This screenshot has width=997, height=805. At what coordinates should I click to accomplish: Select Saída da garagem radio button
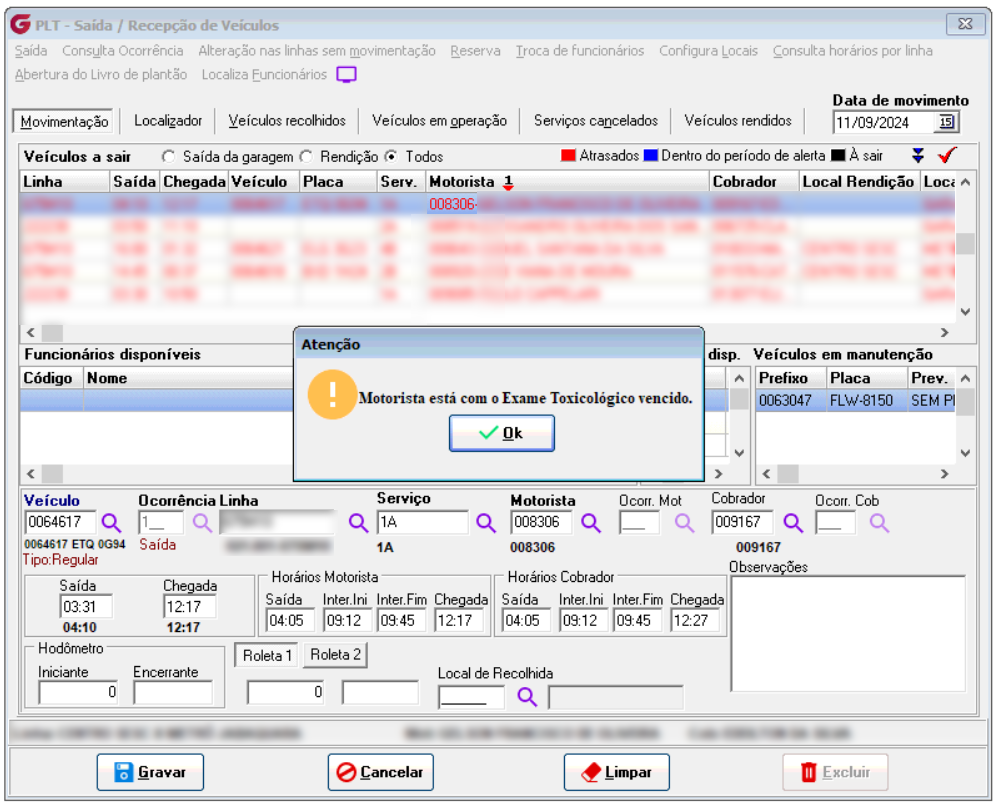coord(168,156)
